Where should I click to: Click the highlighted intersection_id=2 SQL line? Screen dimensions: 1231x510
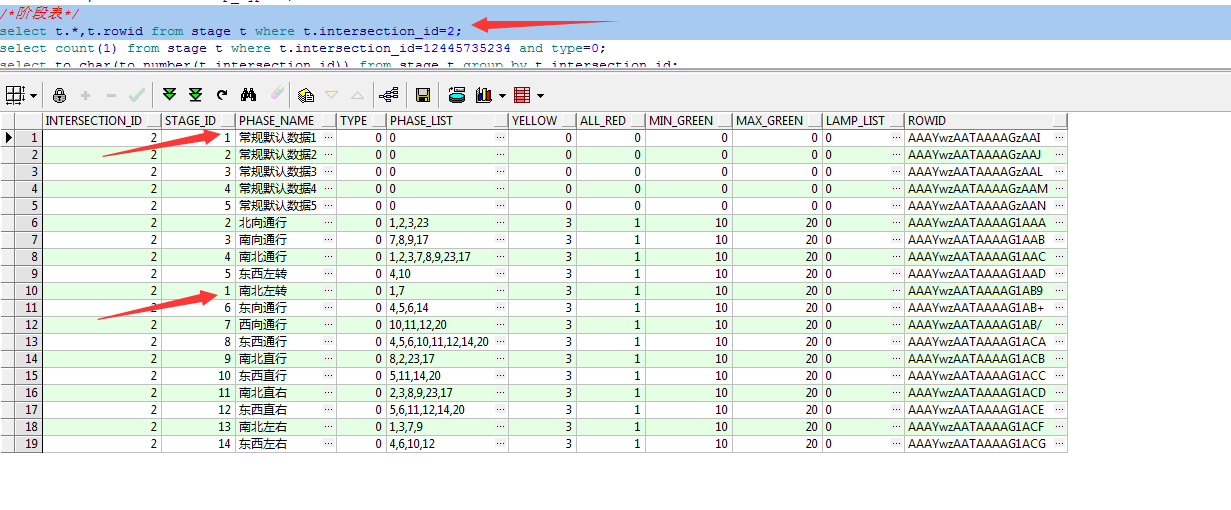(231, 31)
